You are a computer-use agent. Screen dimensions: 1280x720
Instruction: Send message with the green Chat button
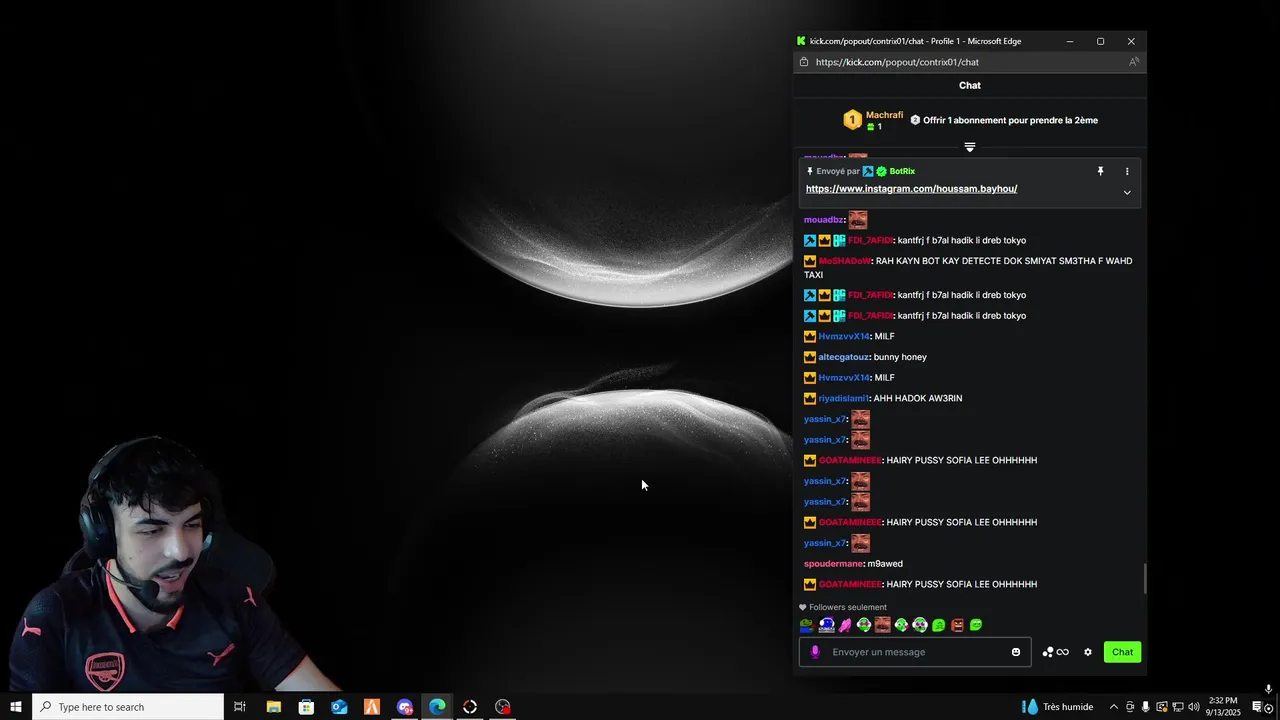click(1122, 652)
